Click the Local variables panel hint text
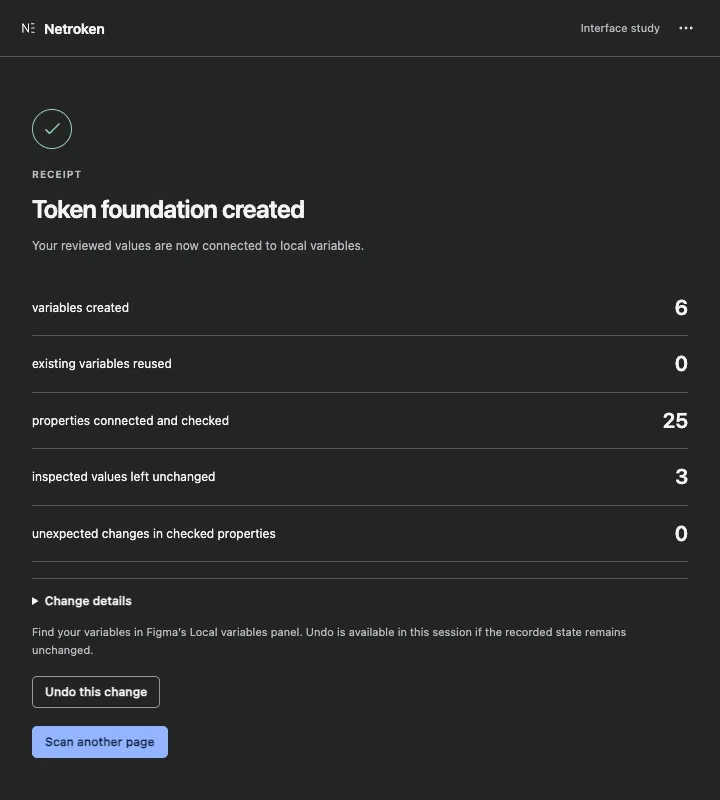 329,641
